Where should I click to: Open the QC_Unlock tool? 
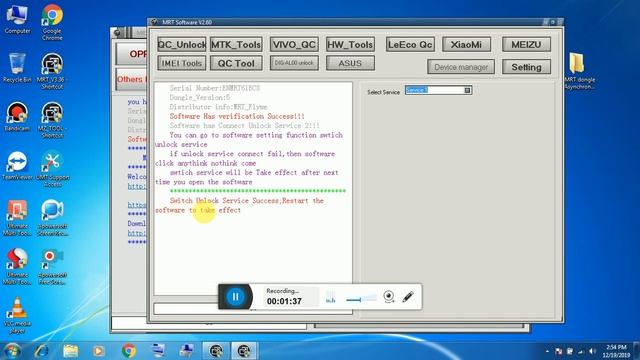[182, 44]
